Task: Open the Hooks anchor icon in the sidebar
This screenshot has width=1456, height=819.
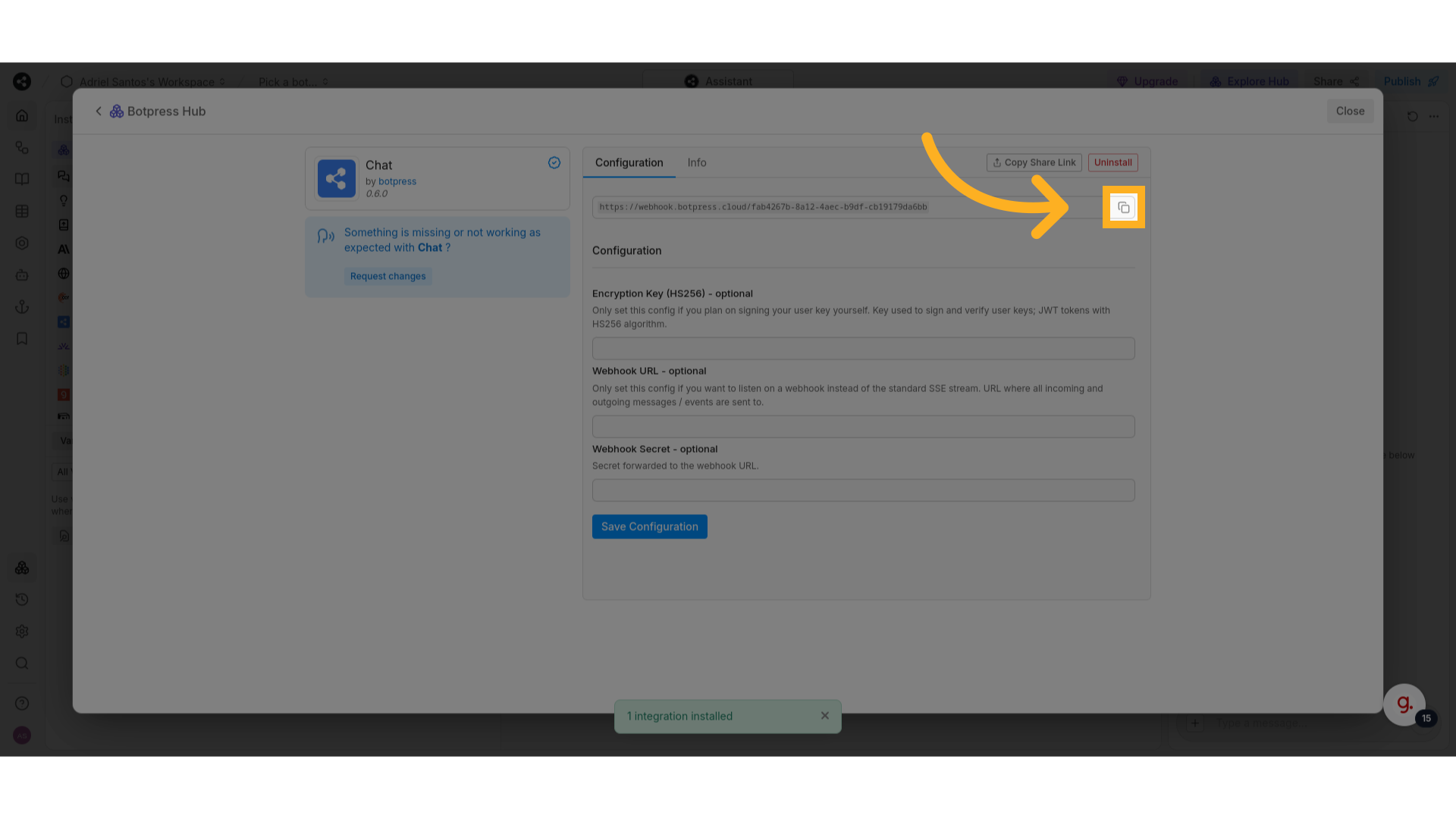Action: (22, 307)
